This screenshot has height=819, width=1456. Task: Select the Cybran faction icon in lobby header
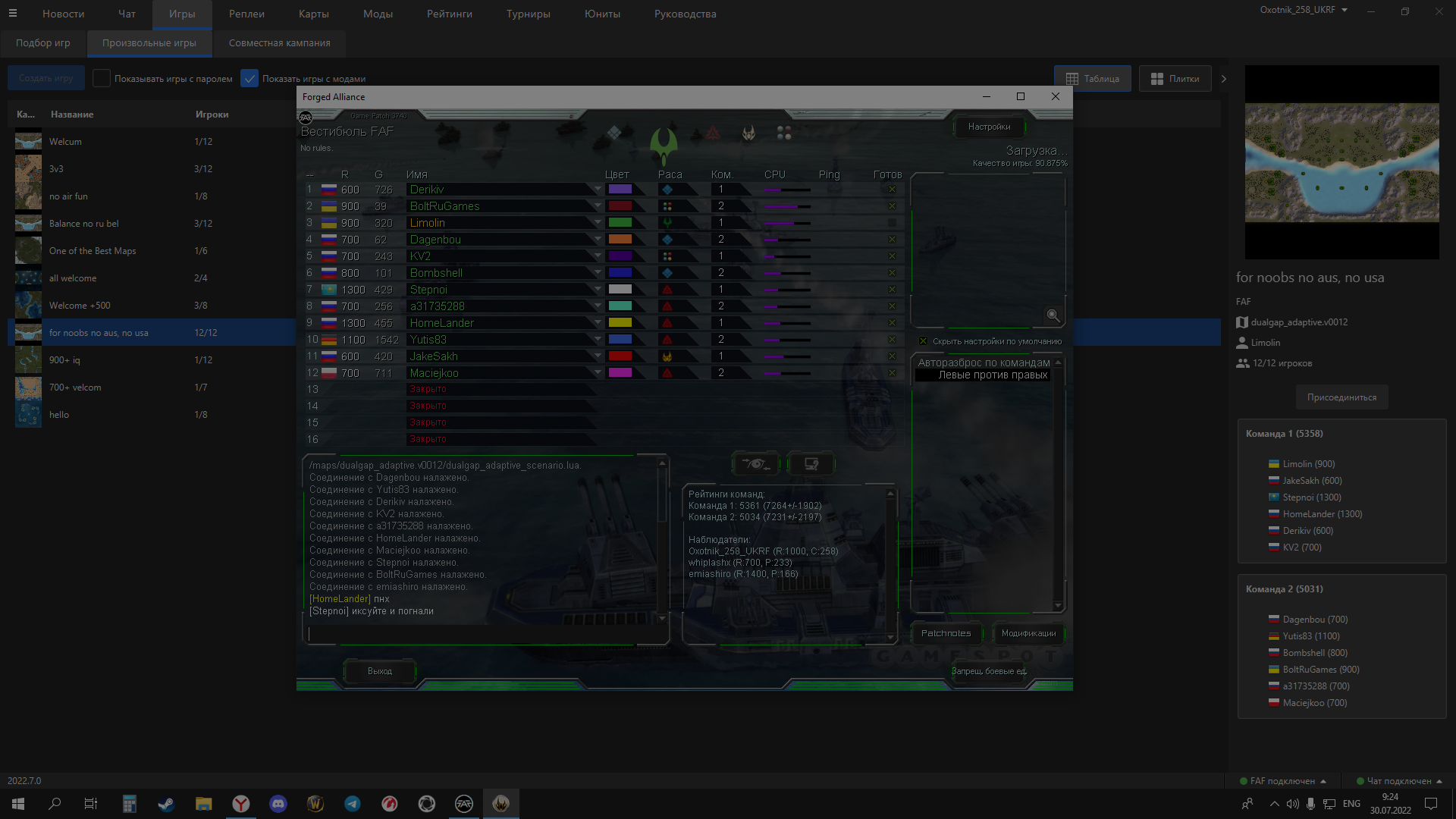click(x=713, y=133)
